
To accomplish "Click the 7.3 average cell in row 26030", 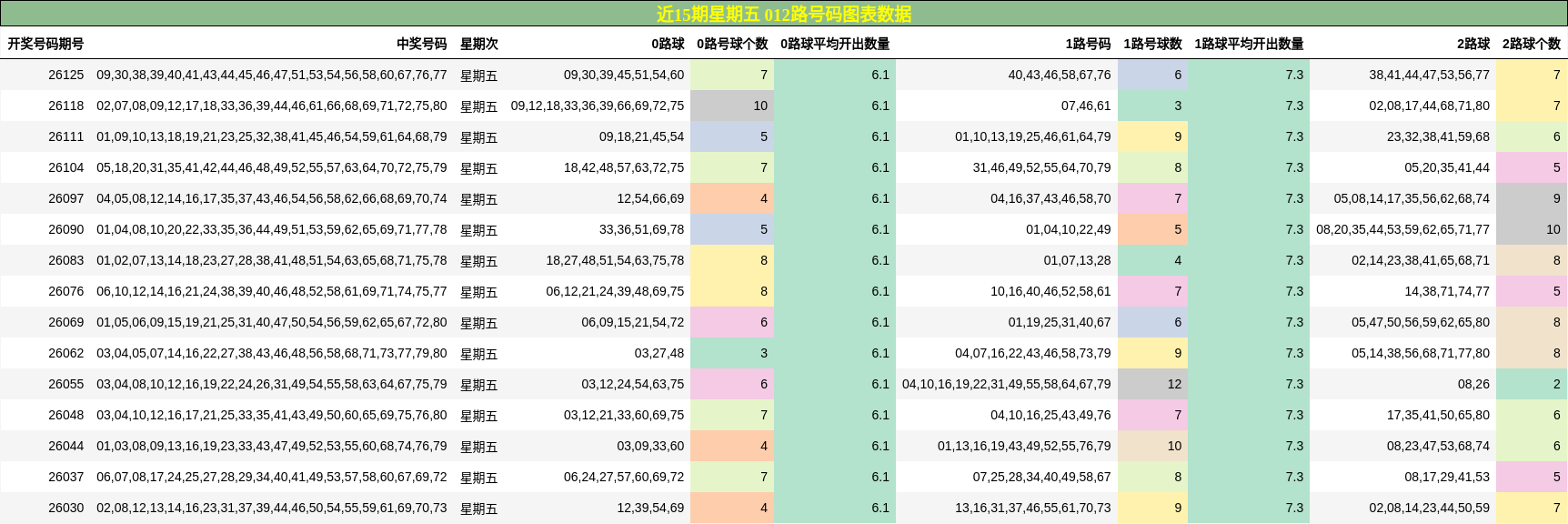I will pos(1249,508).
